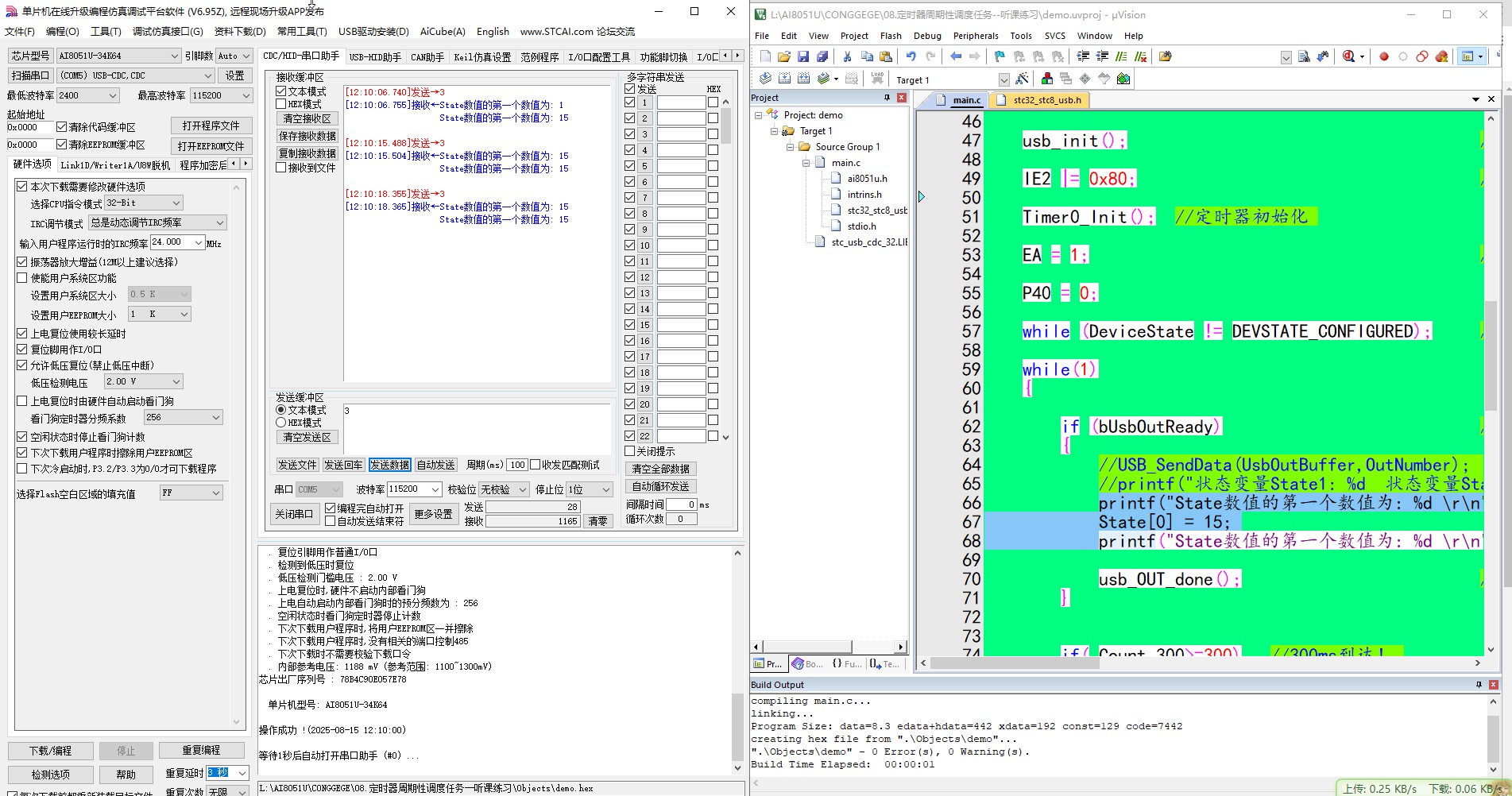
Task: Click 发送数据 button
Action: pyautogui.click(x=389, y=465)
